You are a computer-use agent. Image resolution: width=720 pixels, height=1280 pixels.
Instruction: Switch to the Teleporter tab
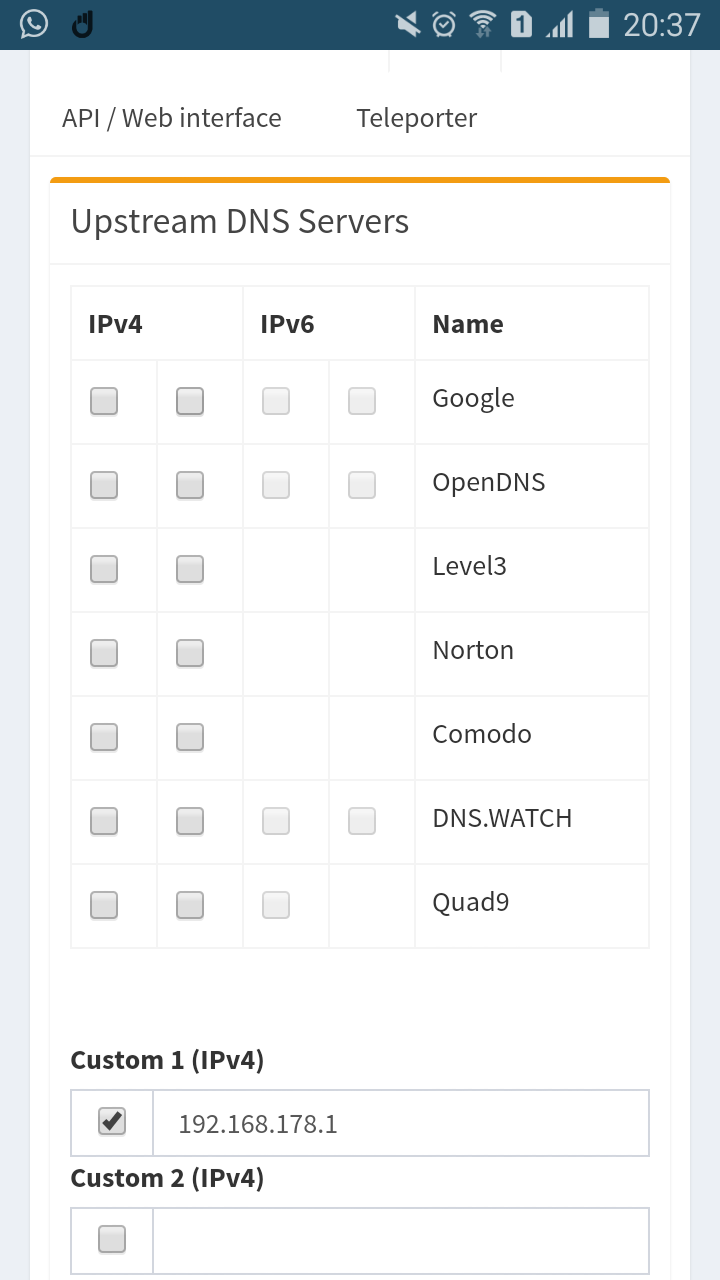click(417, 118)
